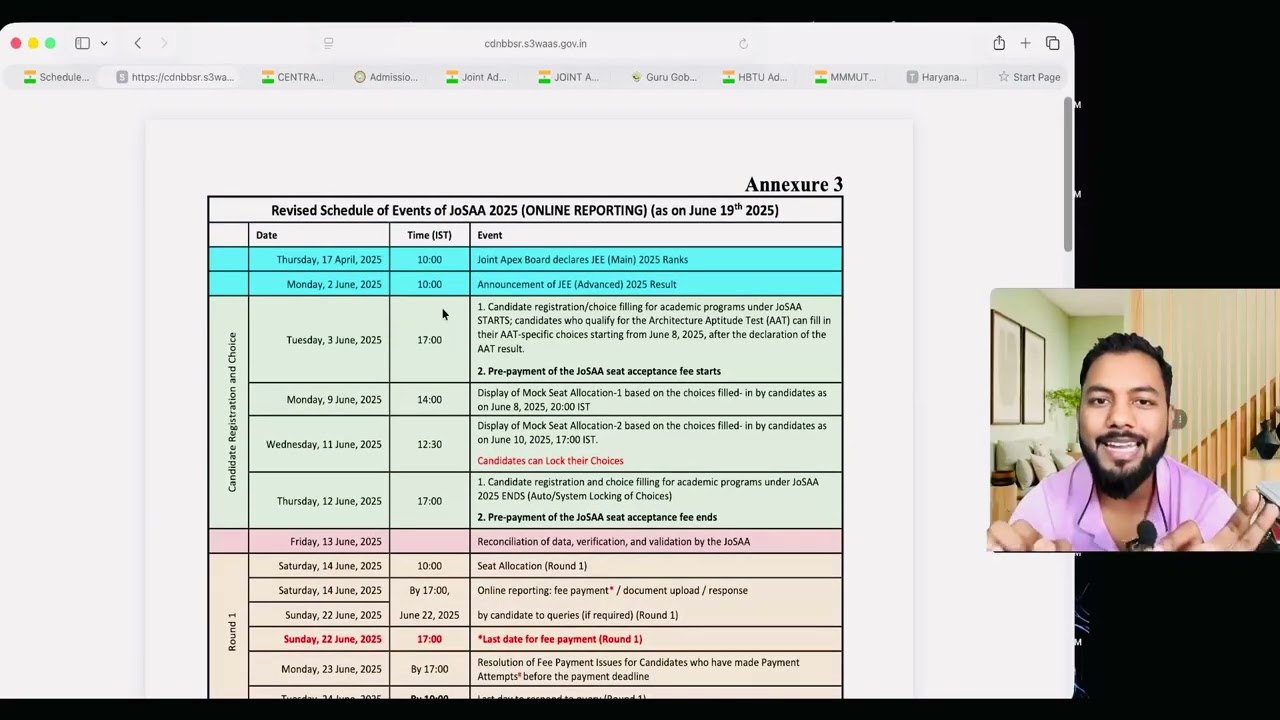Switch to the CENTRA... tab
Screen dimensions: 1280x720
(292, 77)
